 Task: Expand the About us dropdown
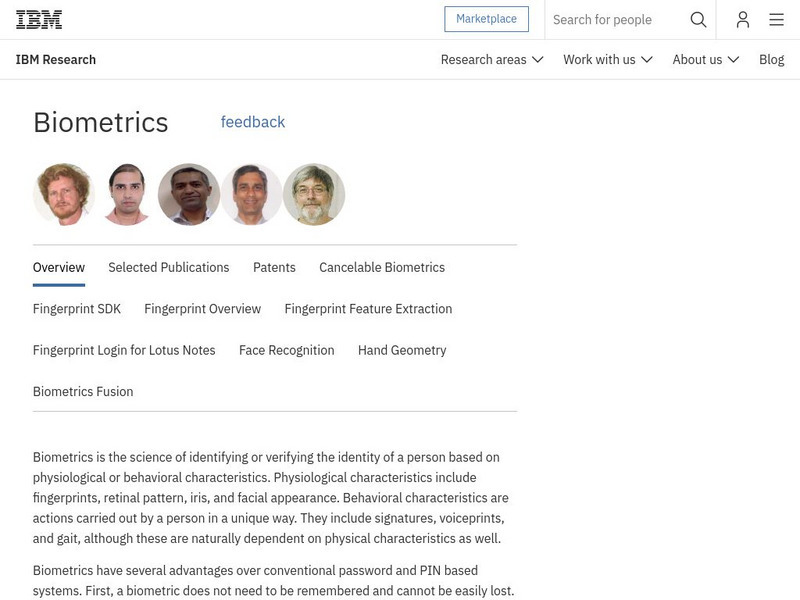(x=705, y=60)
